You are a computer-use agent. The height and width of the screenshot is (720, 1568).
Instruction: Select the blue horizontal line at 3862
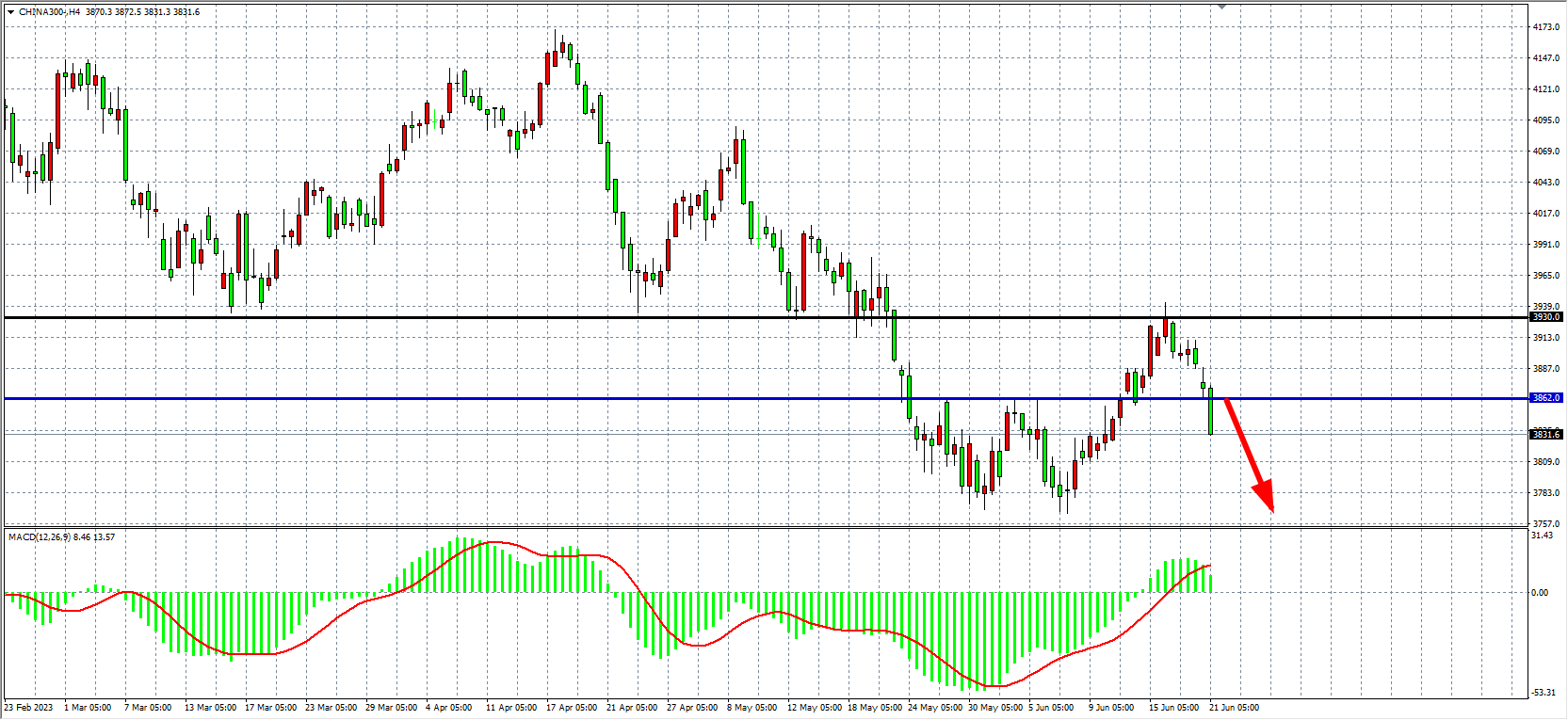coord(565,398)
